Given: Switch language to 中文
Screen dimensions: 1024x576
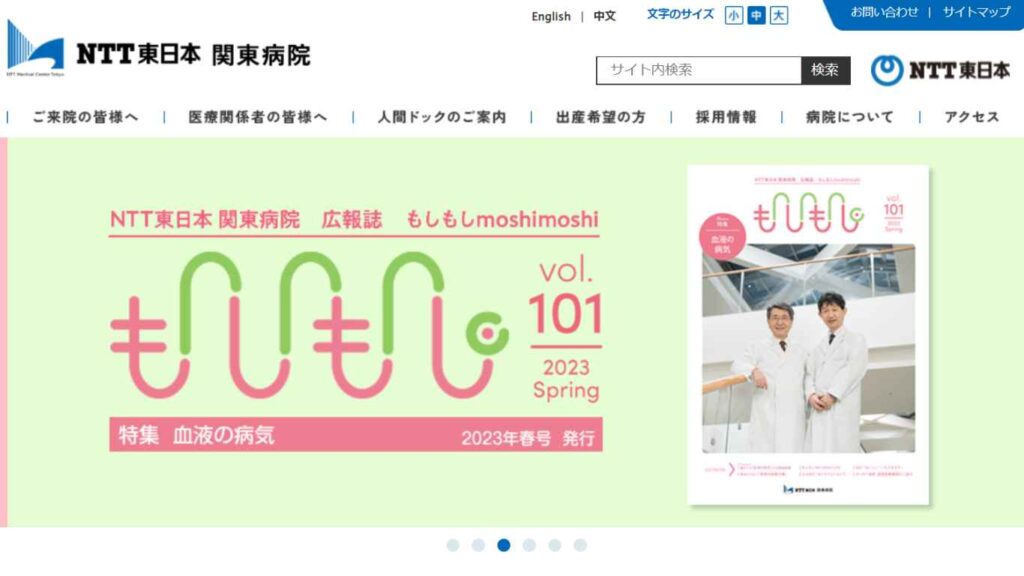Looking at the screenshot, I should [x=605, y=16].
